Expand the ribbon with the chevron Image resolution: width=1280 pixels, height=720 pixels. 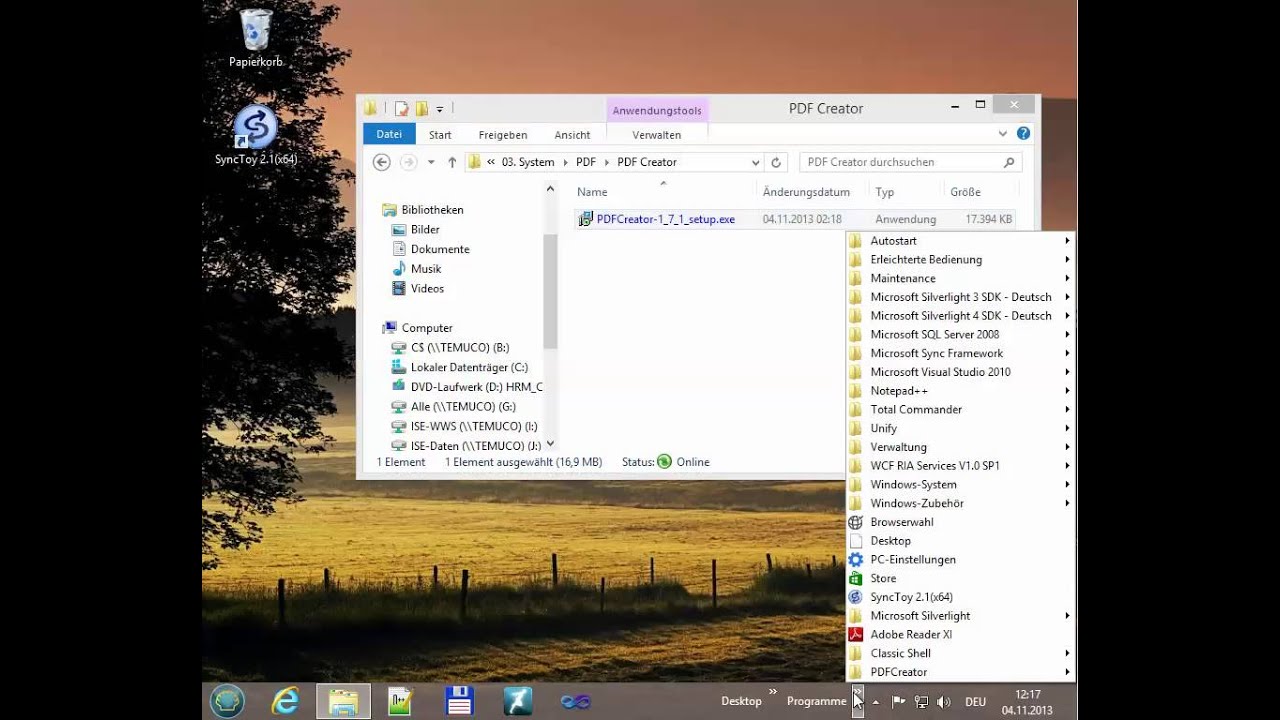(x=1002, y=133)
